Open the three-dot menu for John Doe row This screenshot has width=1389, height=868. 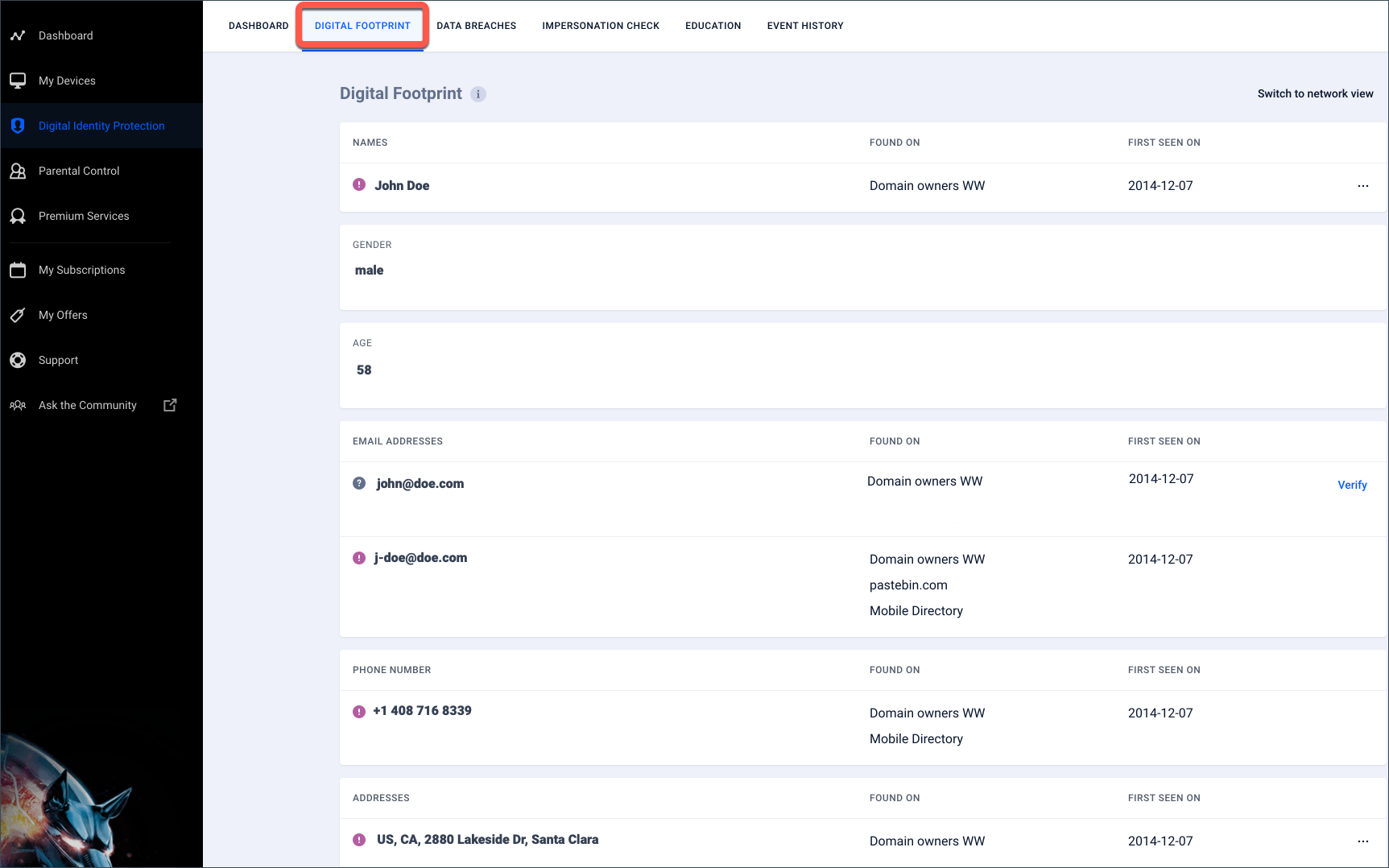click(1363, 186)
